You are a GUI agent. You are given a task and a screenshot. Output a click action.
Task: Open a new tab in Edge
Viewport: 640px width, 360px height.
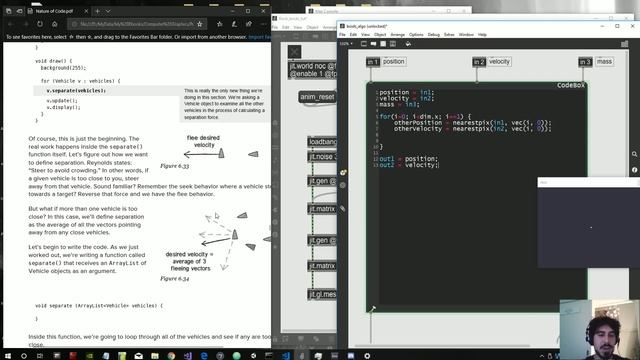[x=97, y=11]
